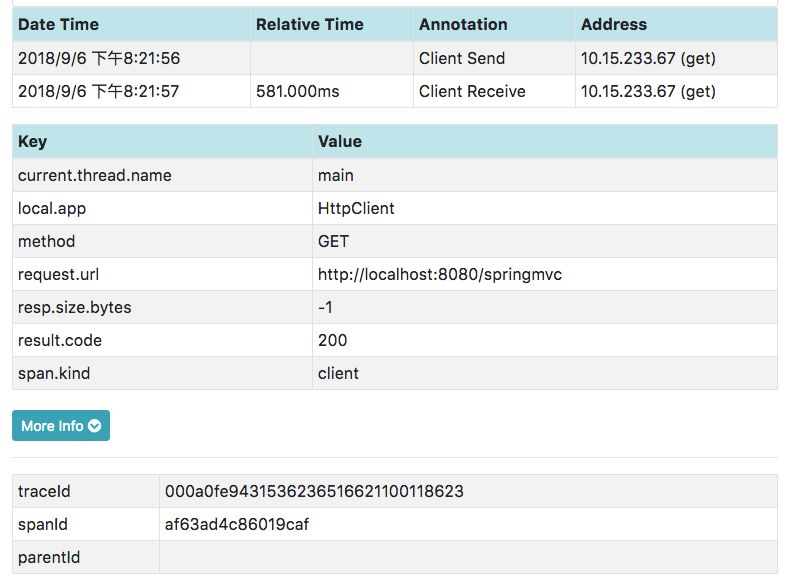The width and height of the screenshot is (790, 585).
Task: Select the 581.000ms relative time value
Action: coord(297,91)
